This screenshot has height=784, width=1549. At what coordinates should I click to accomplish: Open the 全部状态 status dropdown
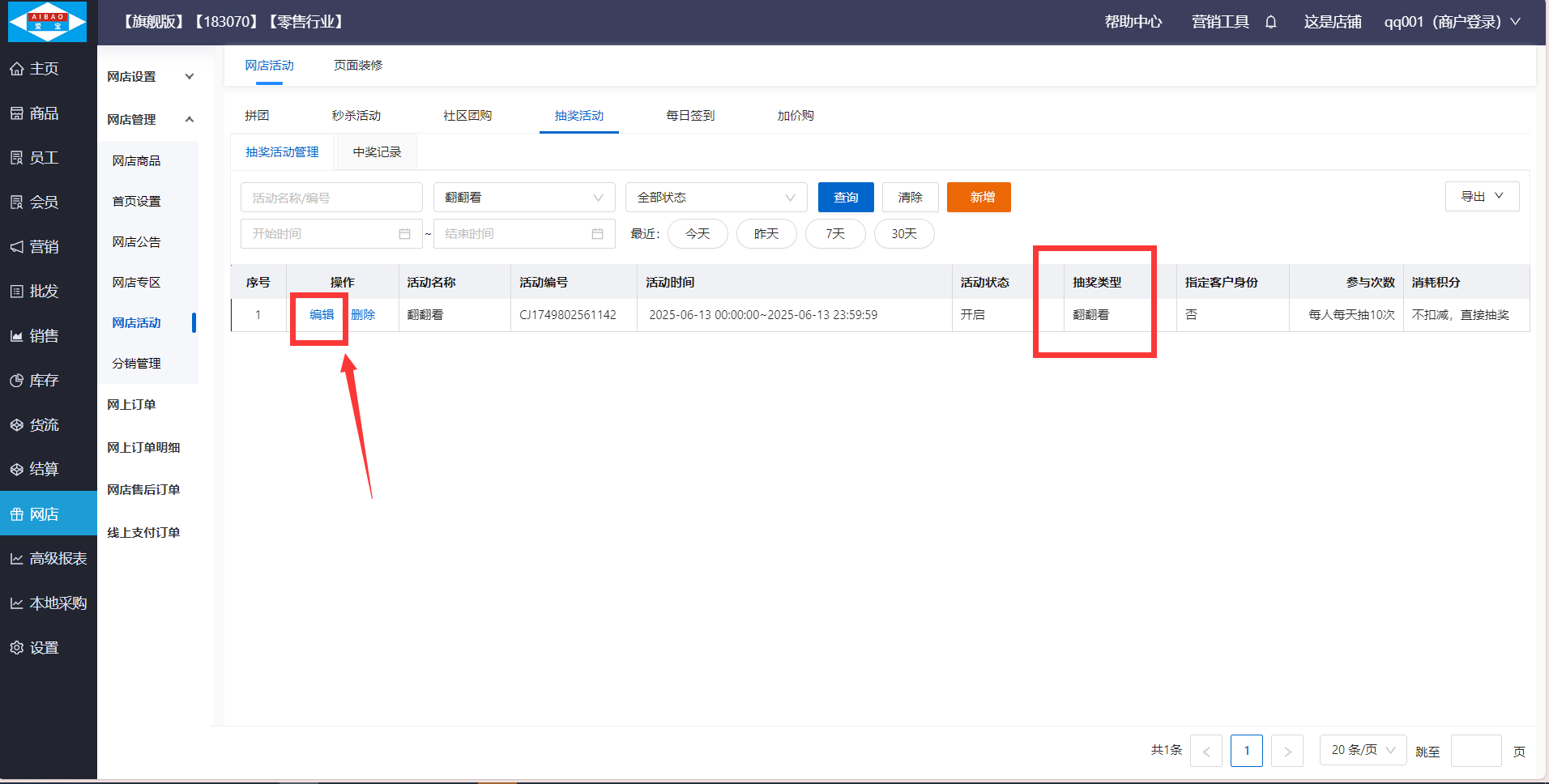(715, 198)
